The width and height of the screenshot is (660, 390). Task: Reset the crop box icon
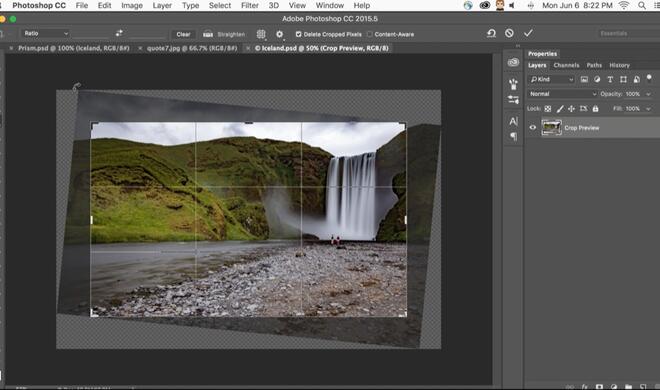click(491, 33)
